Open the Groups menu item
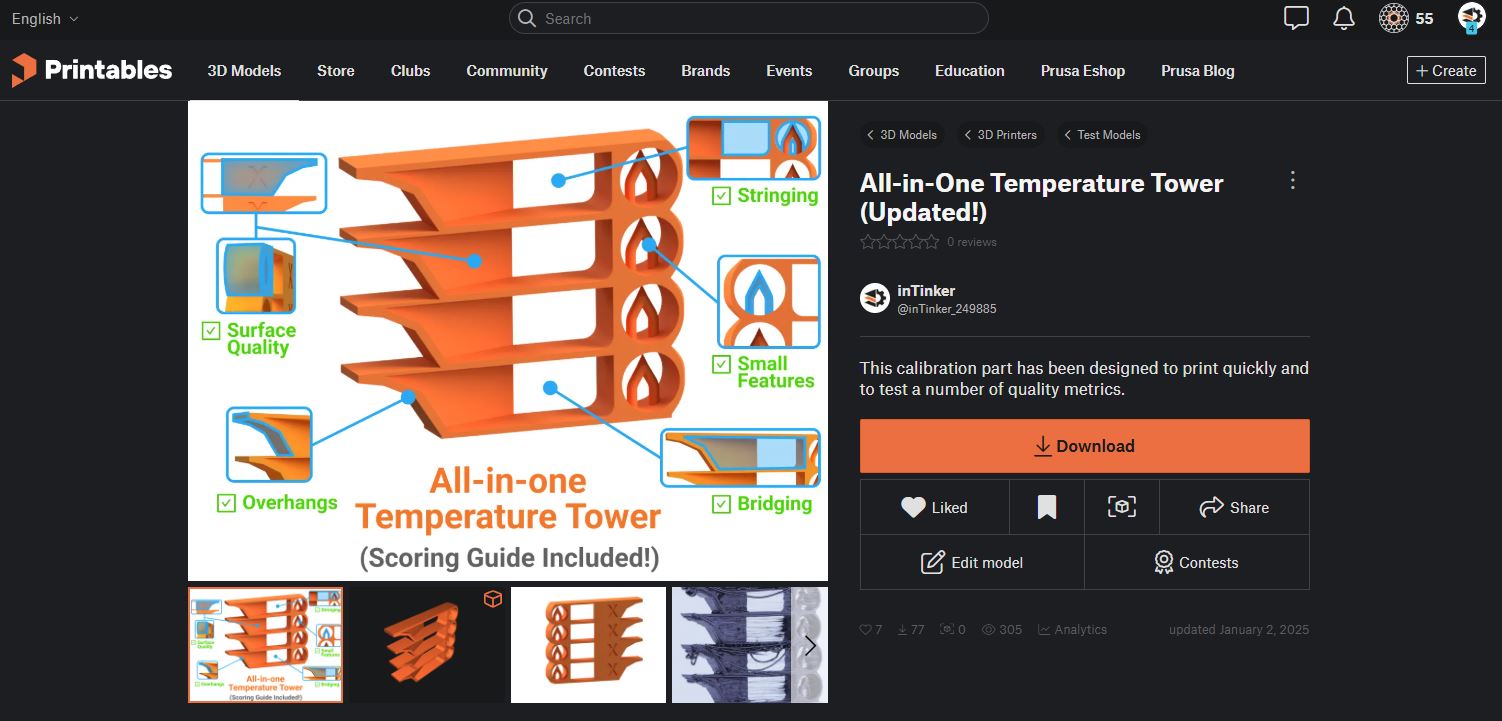Screen dimensions: 1502x721 click(x=874, y=71)
